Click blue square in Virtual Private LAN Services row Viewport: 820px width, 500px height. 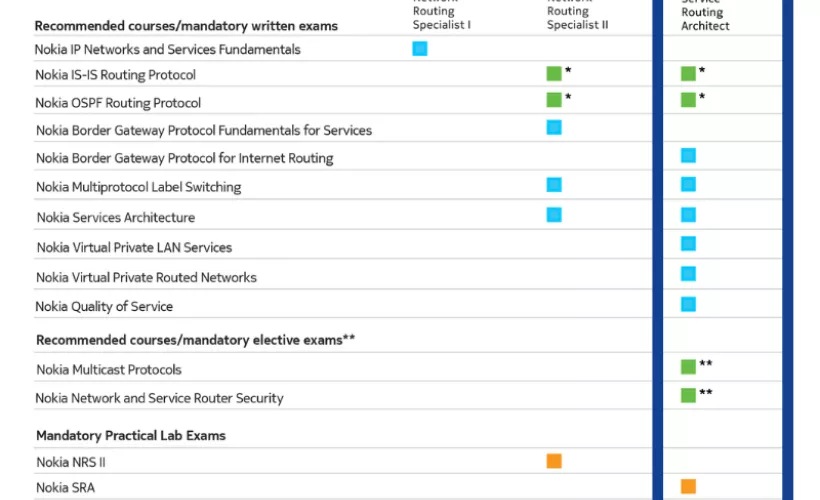tap(688, 244)
